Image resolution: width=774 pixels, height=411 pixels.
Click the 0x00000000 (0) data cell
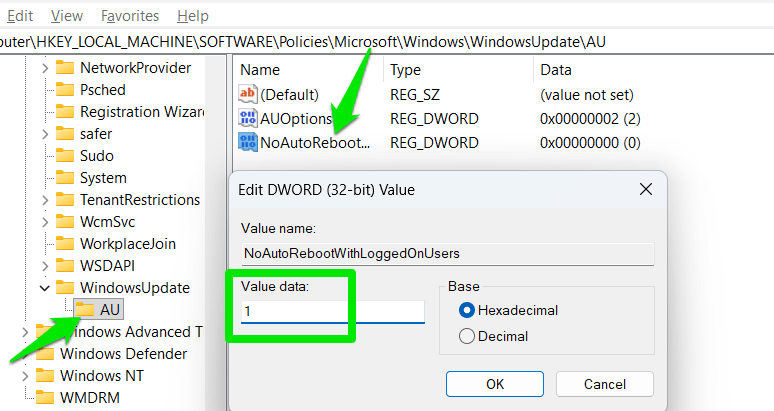[x=590, y=143]
